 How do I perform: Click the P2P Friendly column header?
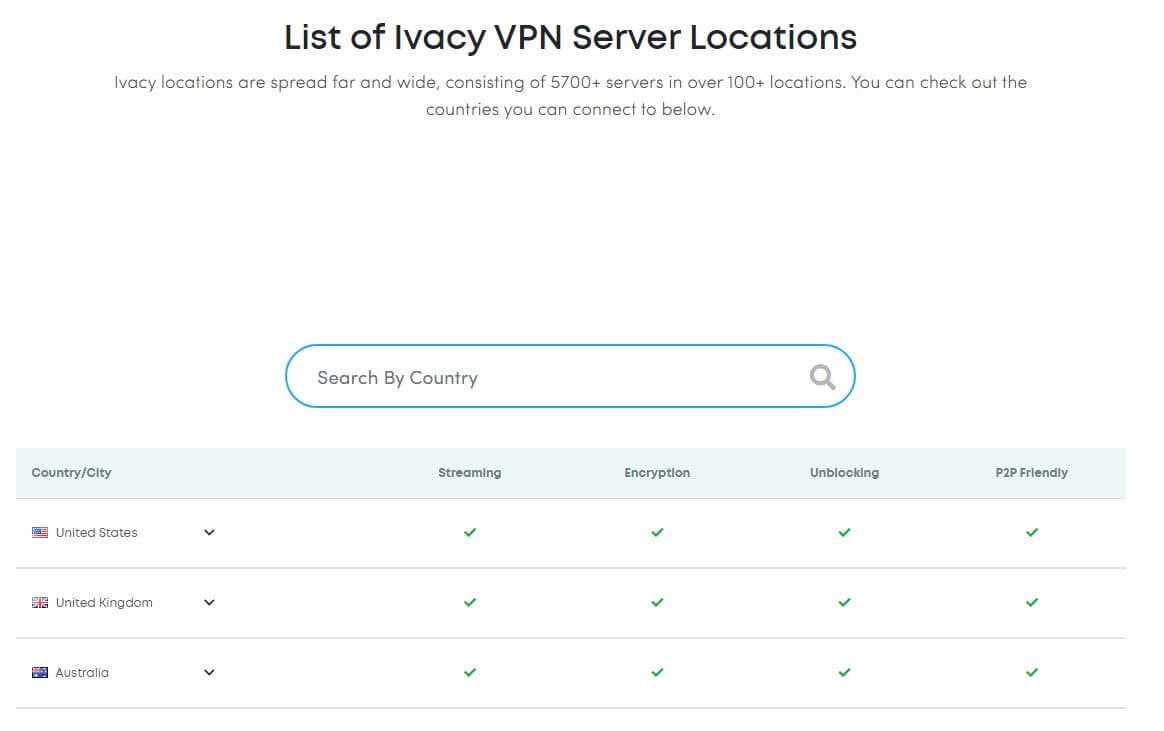pyautogui.click(x=1031, y=473)
